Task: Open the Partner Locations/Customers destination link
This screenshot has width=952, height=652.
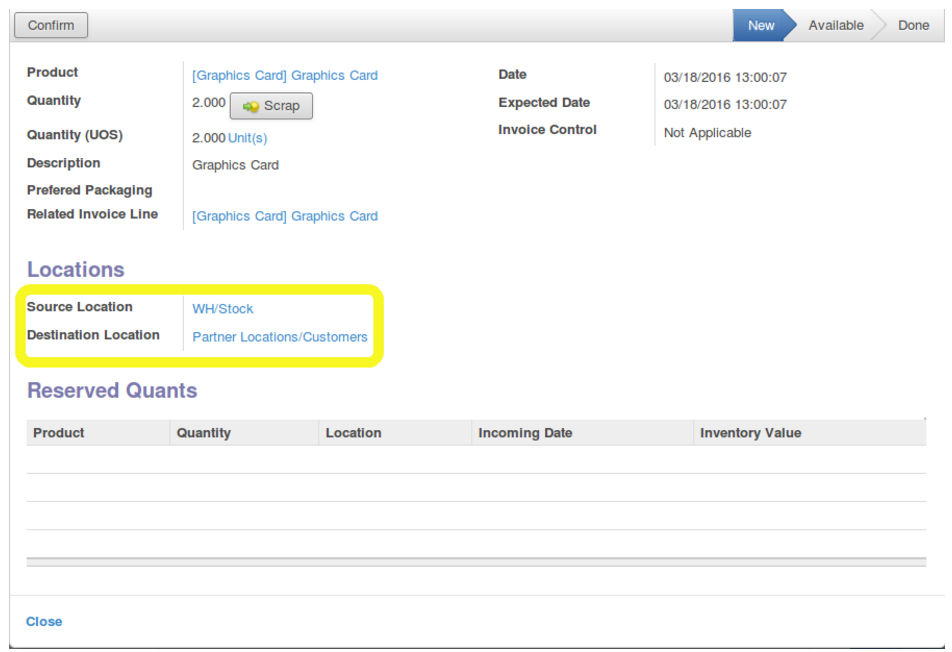Action: pyautogui.click(x=280, y=336)
